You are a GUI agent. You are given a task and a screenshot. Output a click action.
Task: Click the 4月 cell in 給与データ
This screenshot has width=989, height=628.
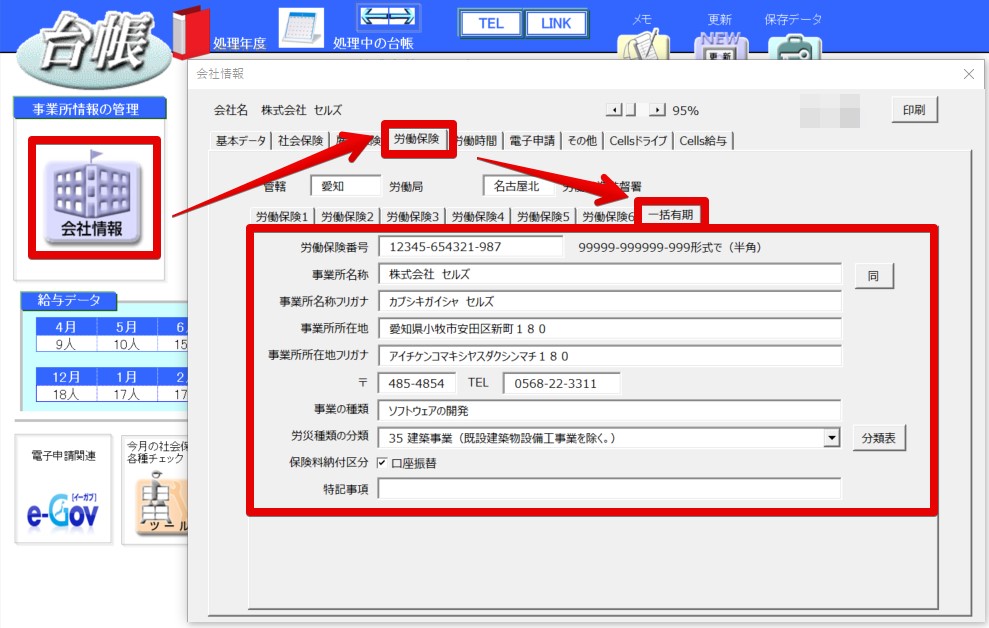[x=66, y=327]
